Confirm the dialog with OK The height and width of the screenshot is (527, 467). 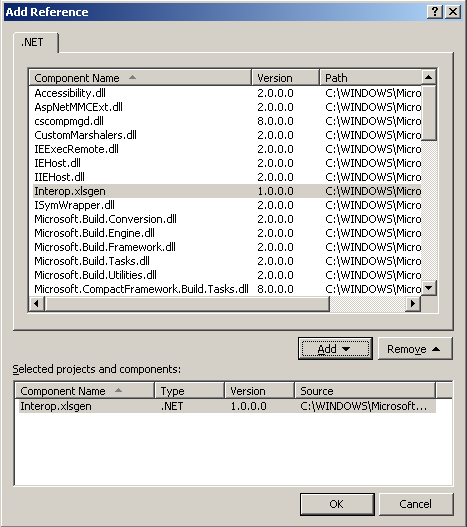point(337,504)
